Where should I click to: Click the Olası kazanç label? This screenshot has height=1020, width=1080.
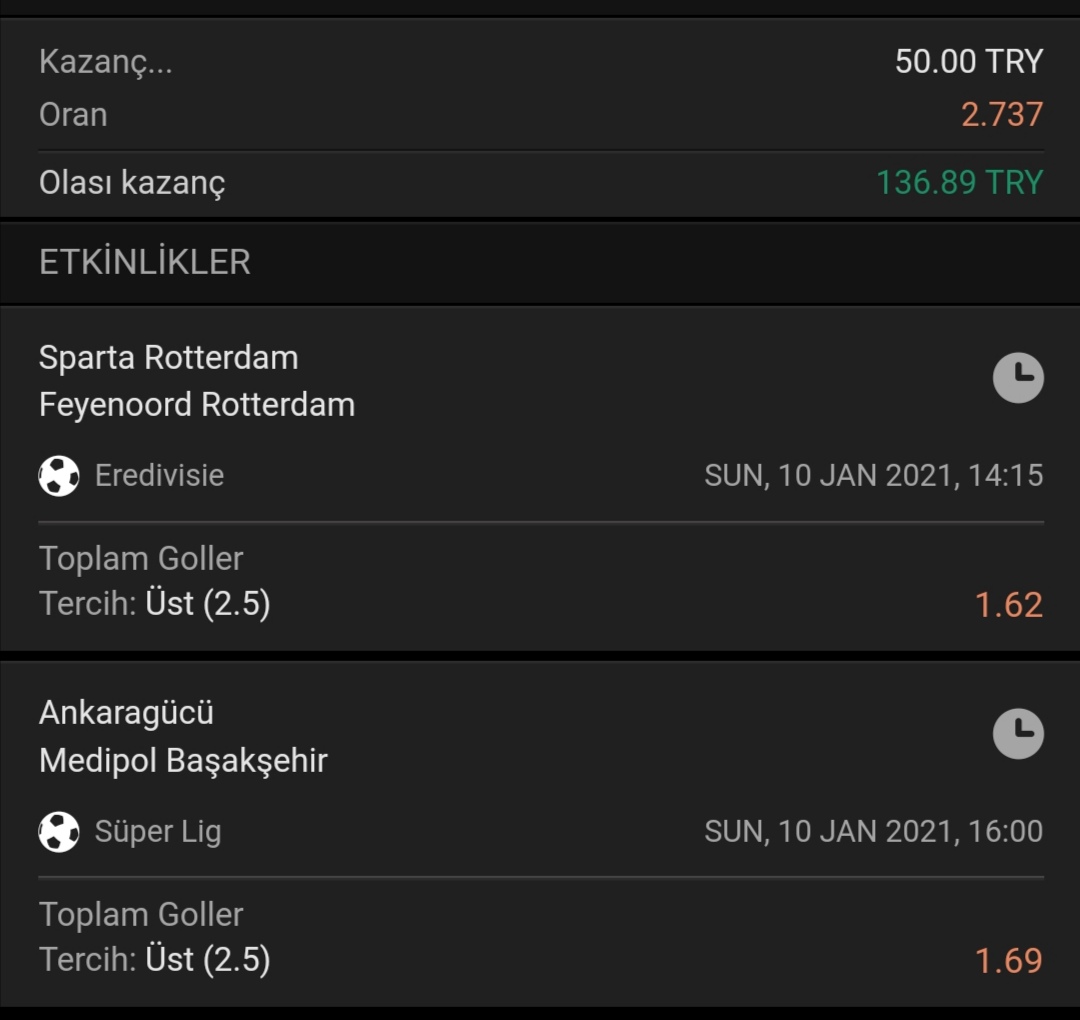click(132, 183)
